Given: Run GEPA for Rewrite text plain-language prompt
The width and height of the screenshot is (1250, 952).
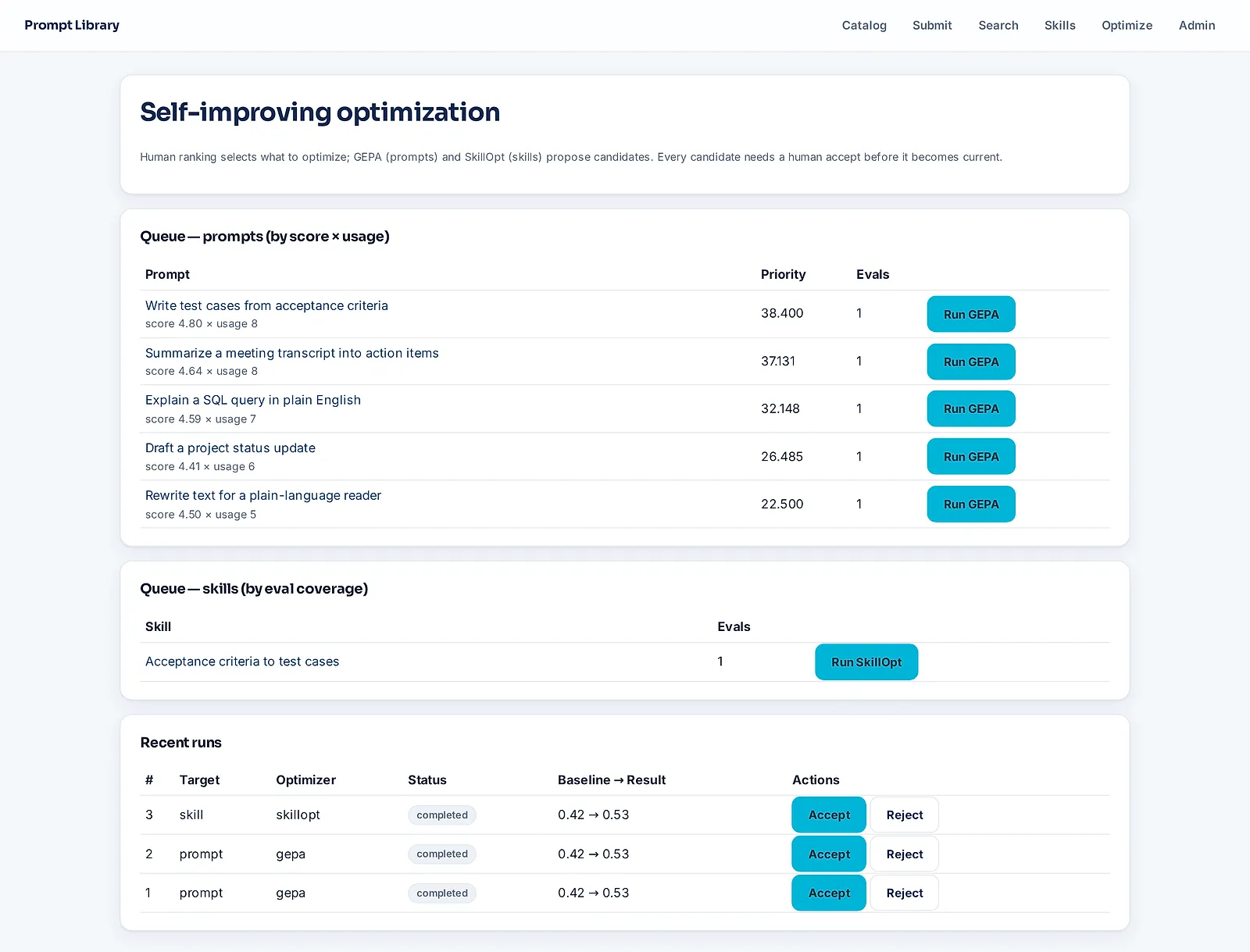Looking at the screenshot, I should [x=971, y=504].
